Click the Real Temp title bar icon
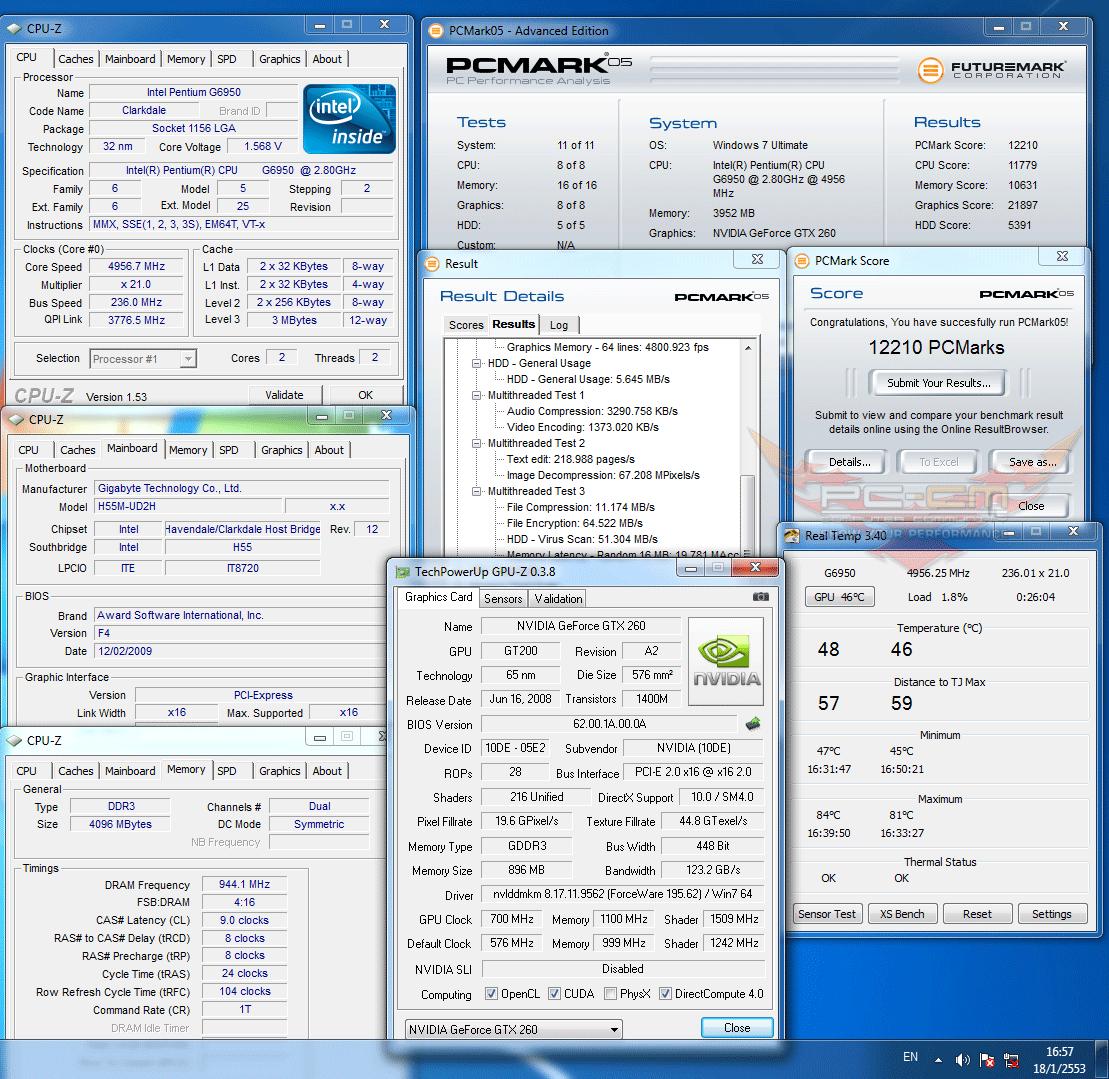The height and width of the screenshot is (1079, 1109). (792, 535)
